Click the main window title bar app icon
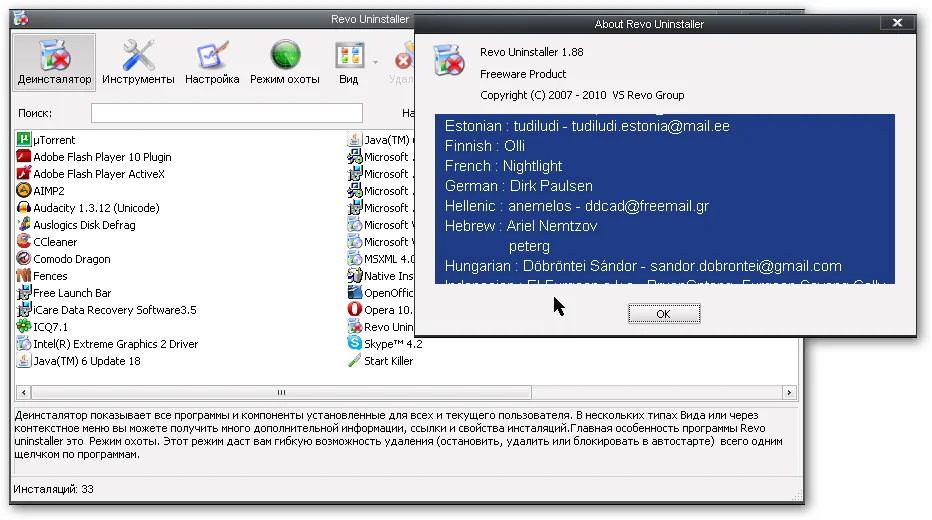The width and height of the screenshot is (932, 520). (21, 18)
